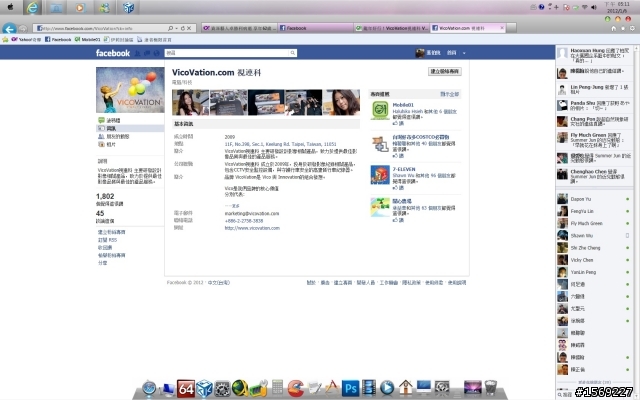Viewport: 640px width, 400px height.
Task: Click the 7-ELEVEN page name link
Action: [404, 169]
